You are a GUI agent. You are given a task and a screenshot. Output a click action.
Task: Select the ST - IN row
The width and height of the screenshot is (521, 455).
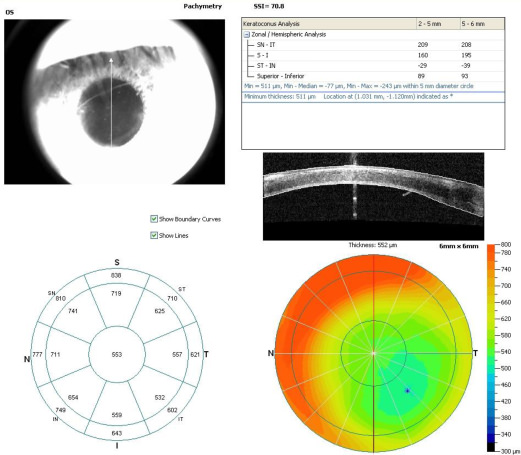(x=373, y=66)
